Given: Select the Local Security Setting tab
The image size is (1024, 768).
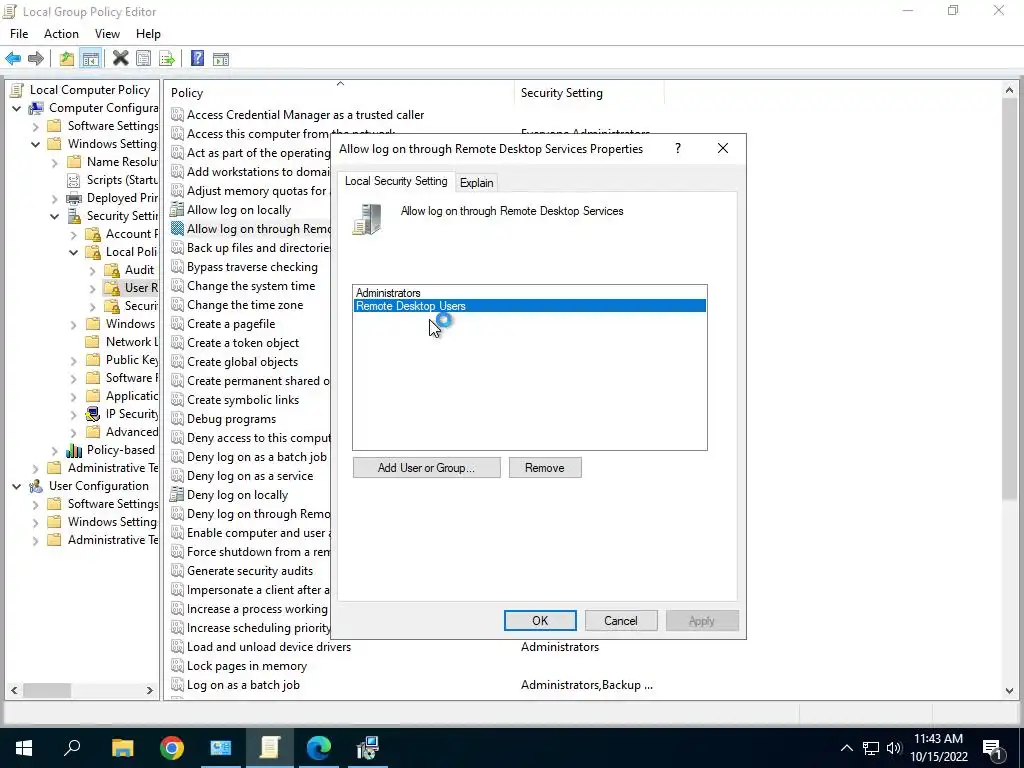Looking at the screenshot, I should (x=396, y=181).
